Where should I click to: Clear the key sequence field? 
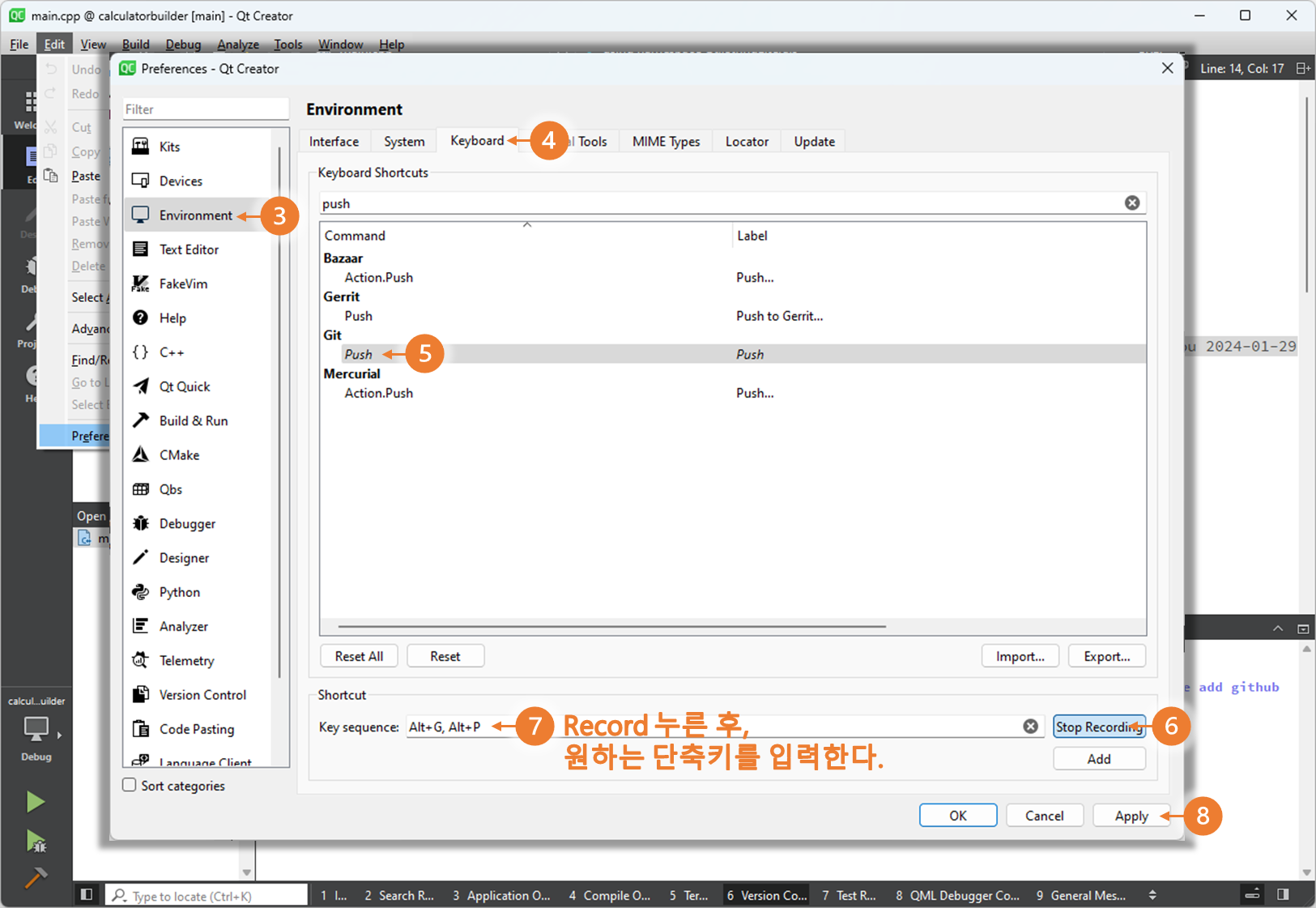[1030, 727]
